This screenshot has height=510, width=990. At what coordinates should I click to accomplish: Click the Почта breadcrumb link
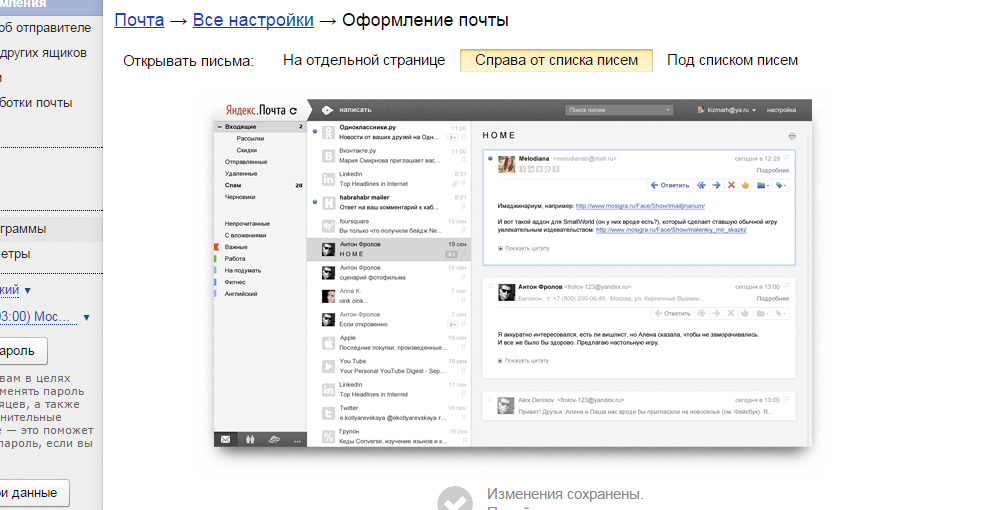point(137,20)
